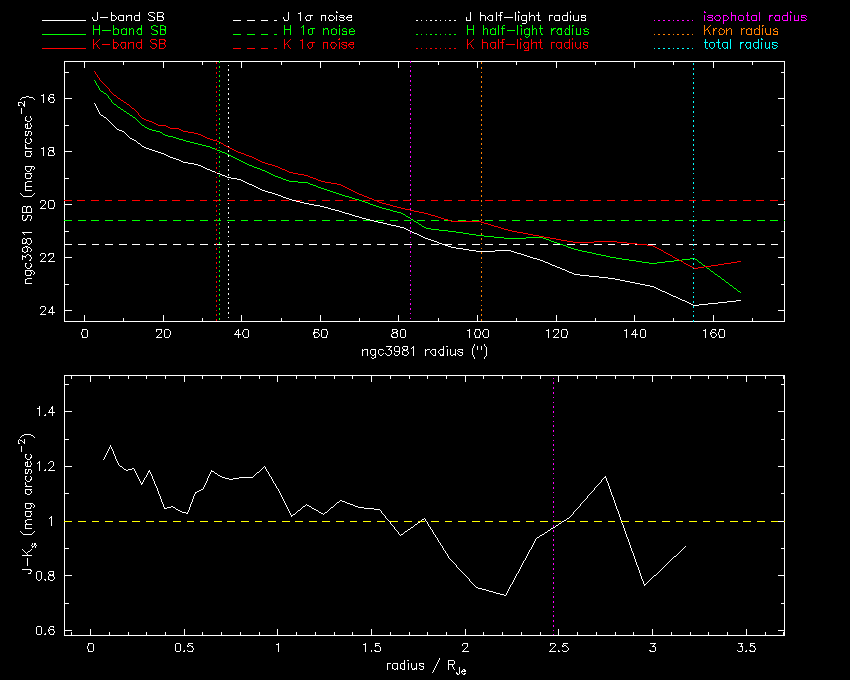Select the K-band SB legend entry
850x680 pixels.
click(x=129, y=45)
